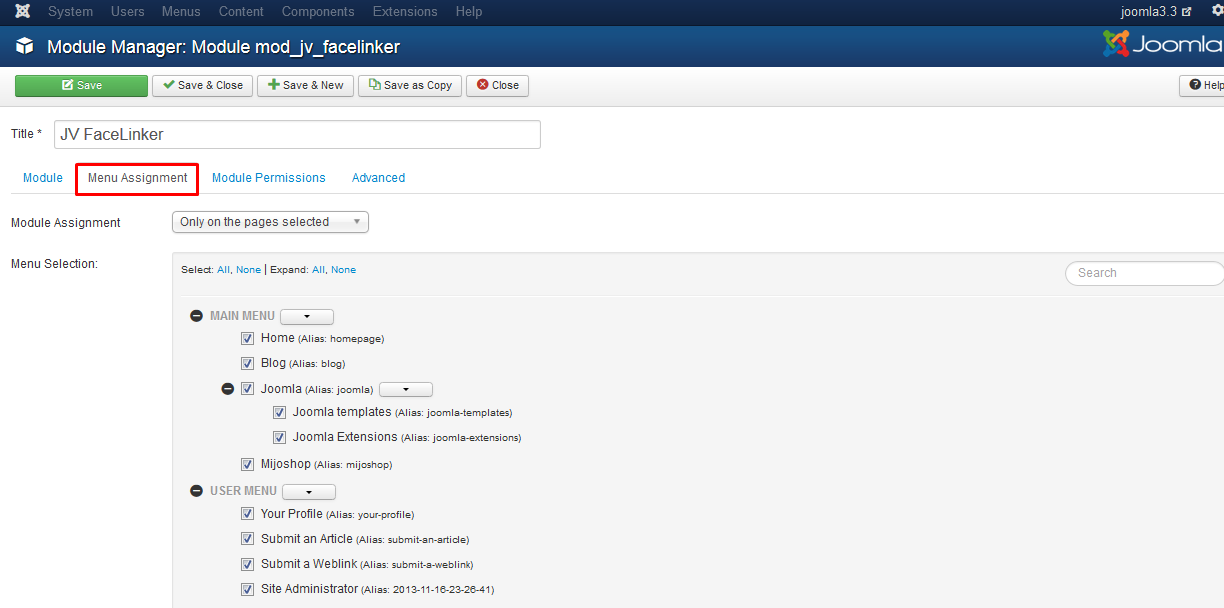The width and height of the screenshot is (1224, 608).
Task: Open the Help menu in top bar
Action: click(468, 12)
